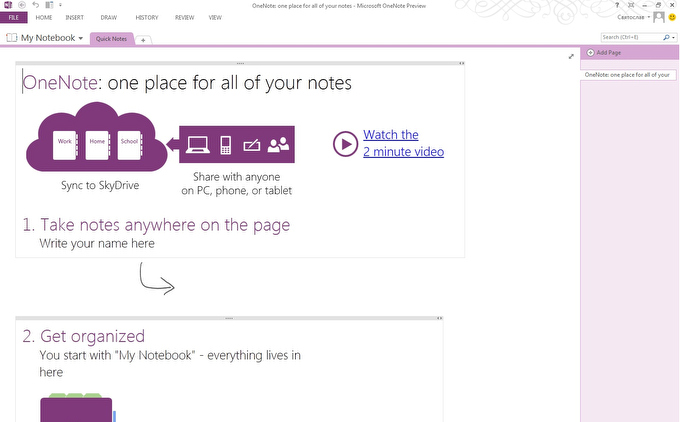The width and height of the screenshot is (680, 422).
Task: Click the Home notebook icon in cloud
Action: pos(97,145)
